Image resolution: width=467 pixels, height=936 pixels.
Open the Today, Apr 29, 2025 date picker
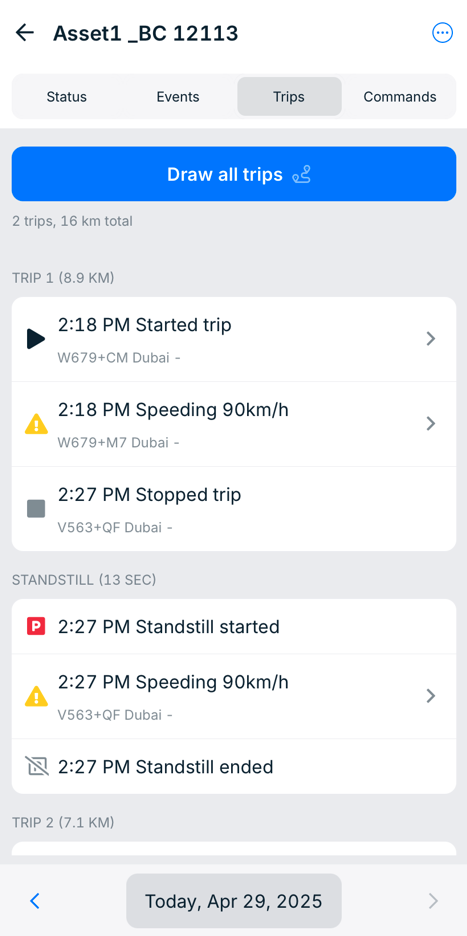pos(234,901)
